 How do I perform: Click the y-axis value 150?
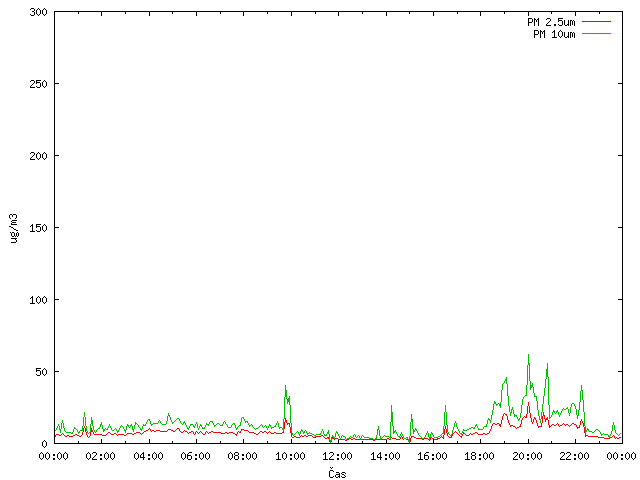pyautogui.click(x=38, y=228)
